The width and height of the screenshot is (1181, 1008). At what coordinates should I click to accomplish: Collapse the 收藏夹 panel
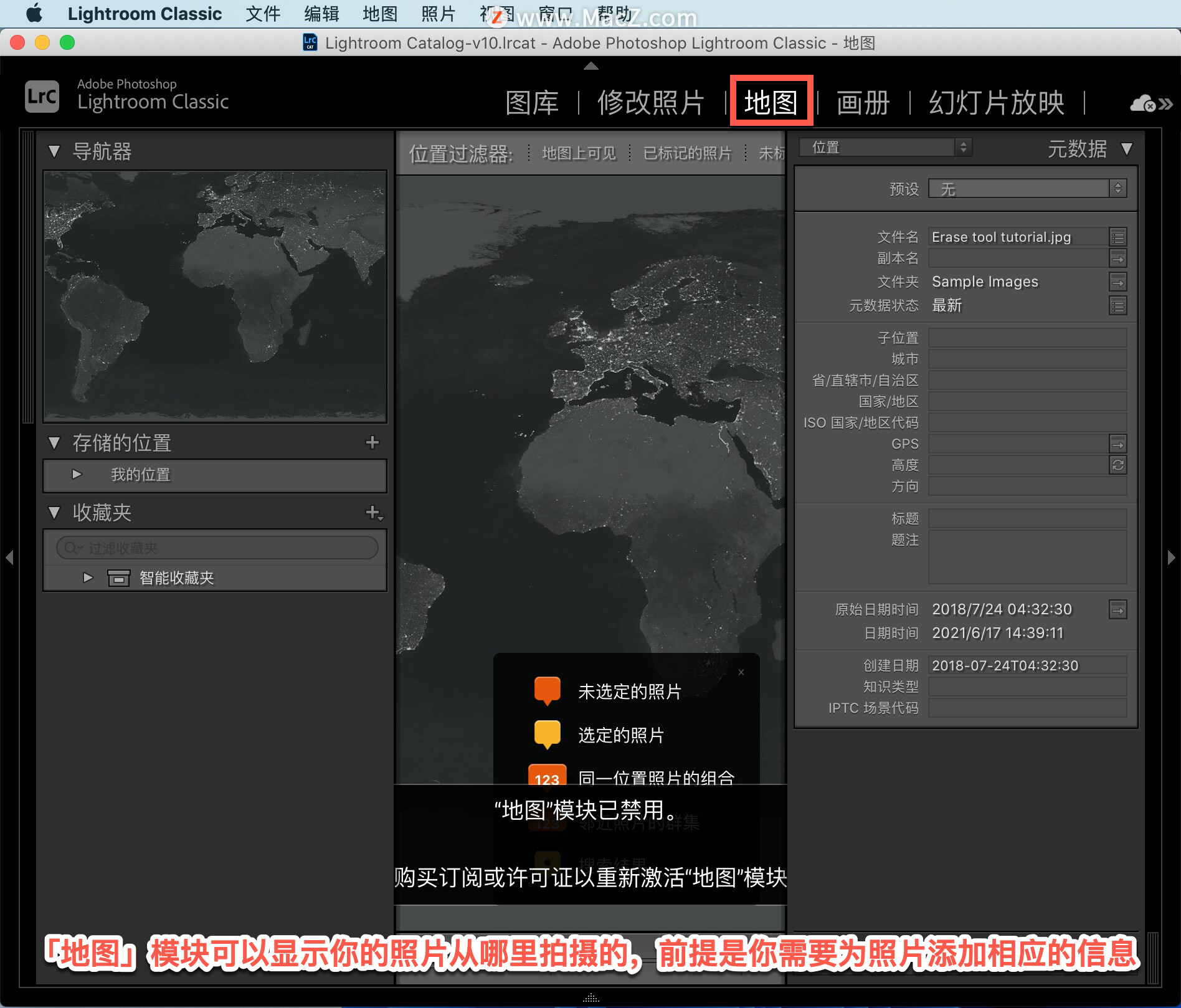[x=54, y=513]
